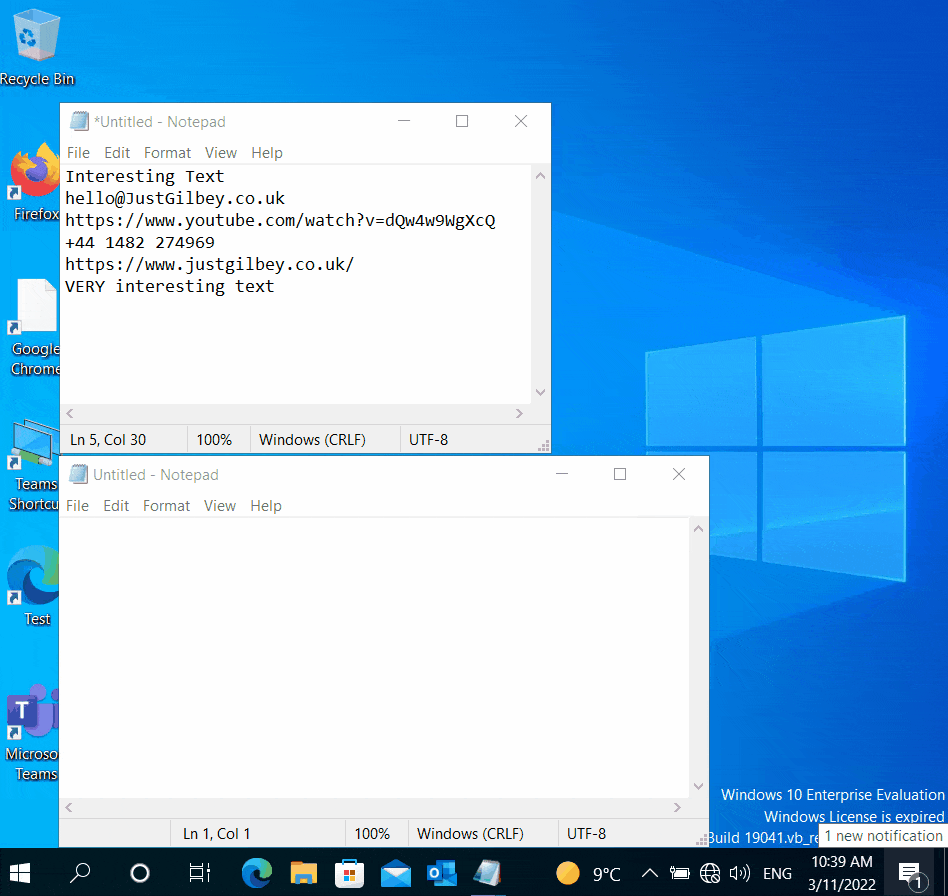
Task: Click the 'Interesting Text' first line
Action: pos(144,177)
